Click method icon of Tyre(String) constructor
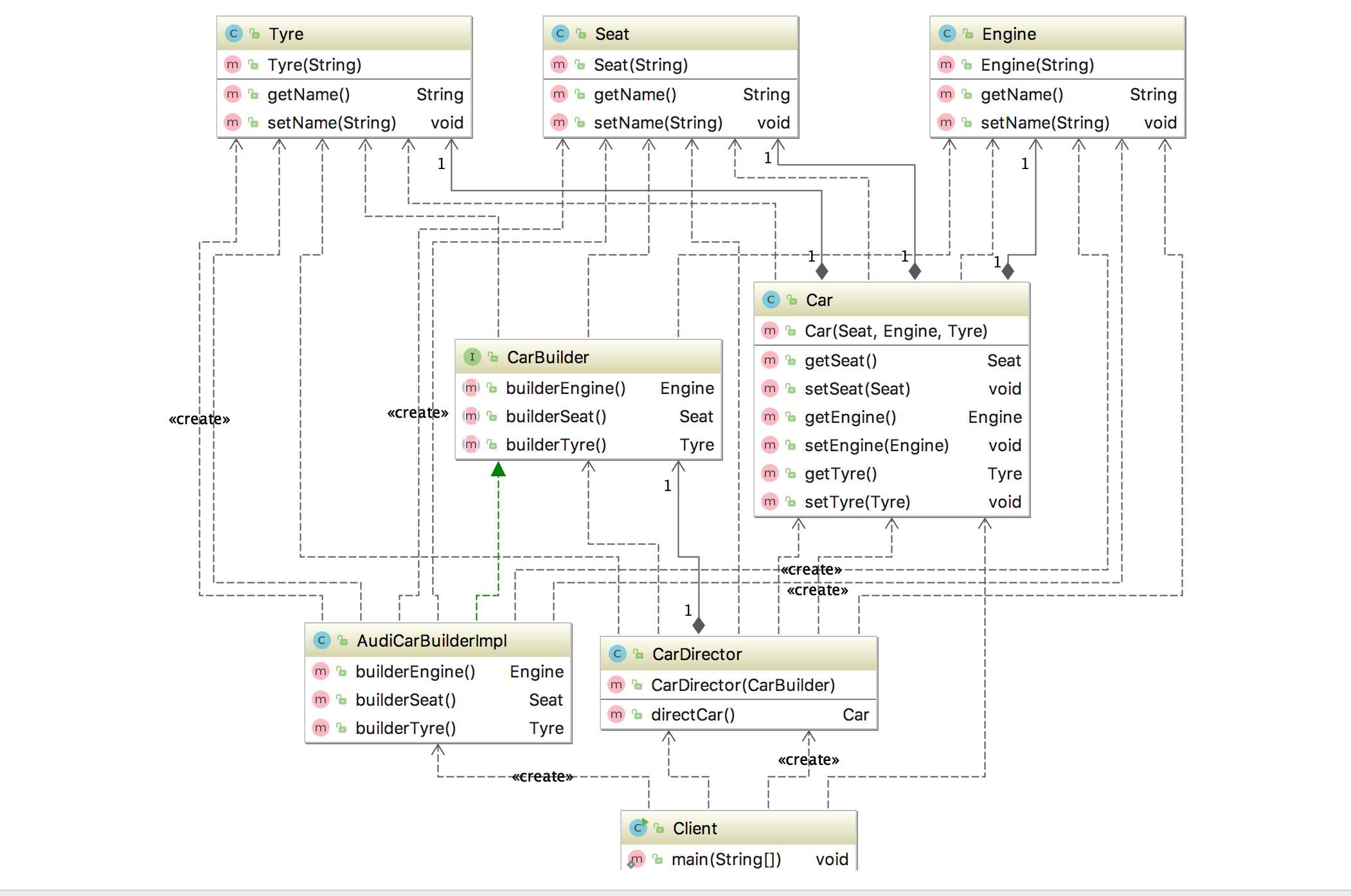Image resolution: width=1351 pixels, height=896 pixels. click(233, 64)
